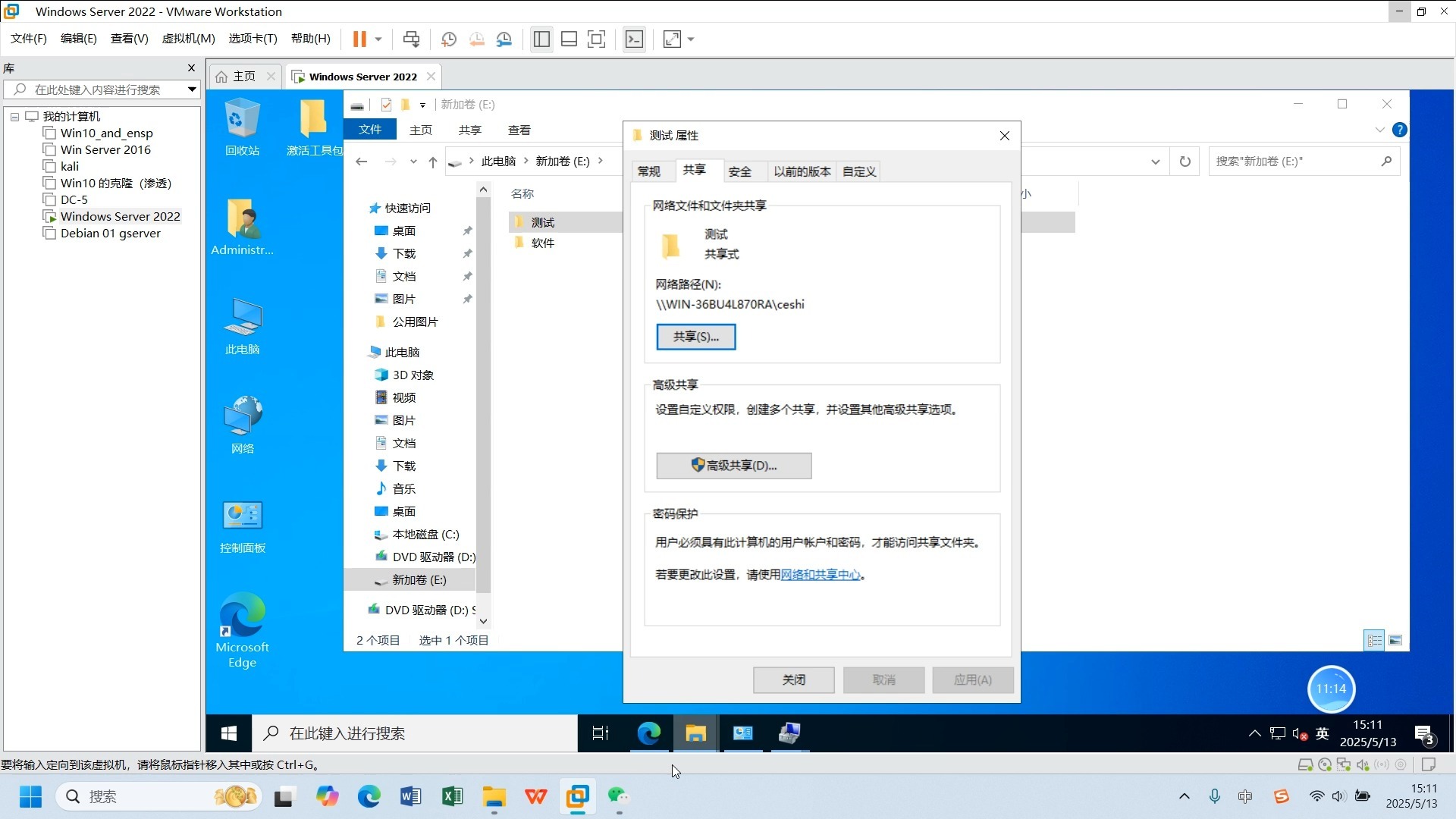Screen dimensions: 1456x819
Task: Take a snapshot with the clock icon
Action: coord(449,39)
